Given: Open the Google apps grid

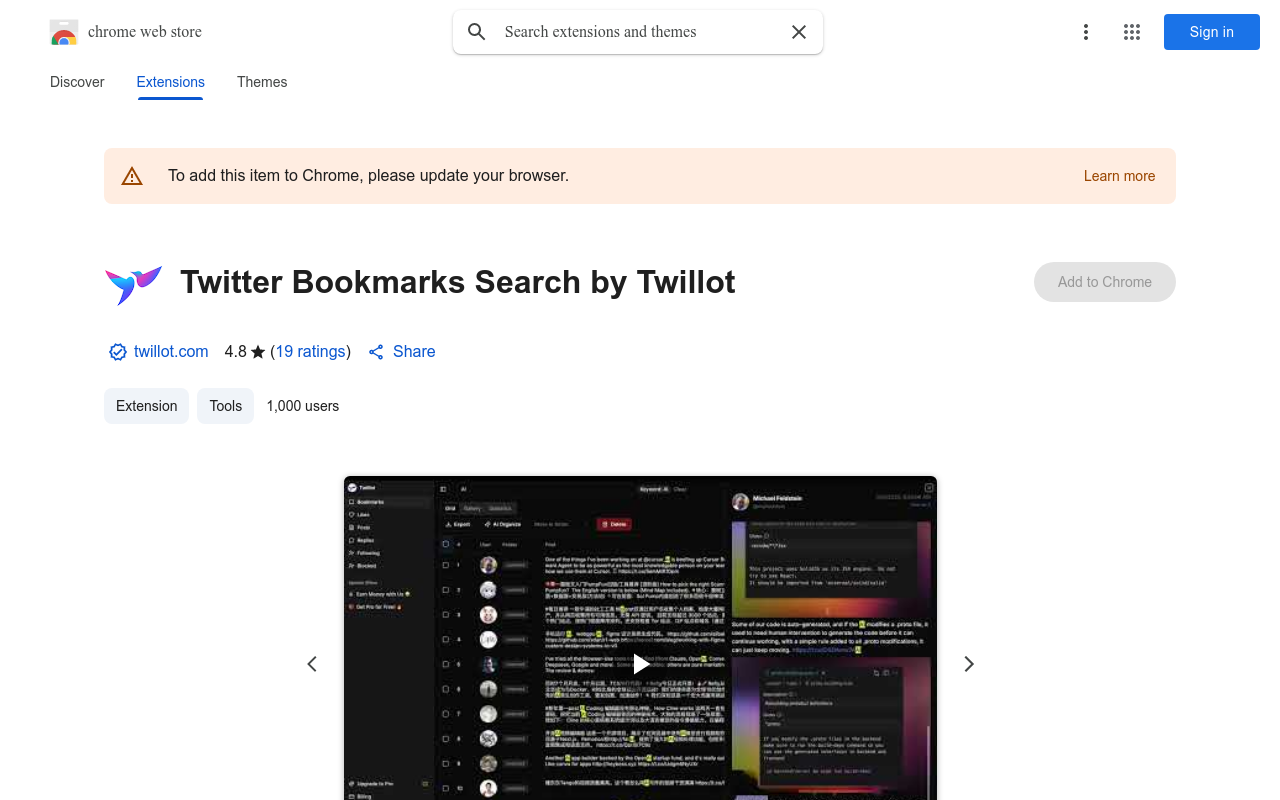Looking at the screenshot, I should click(1132, 32).
